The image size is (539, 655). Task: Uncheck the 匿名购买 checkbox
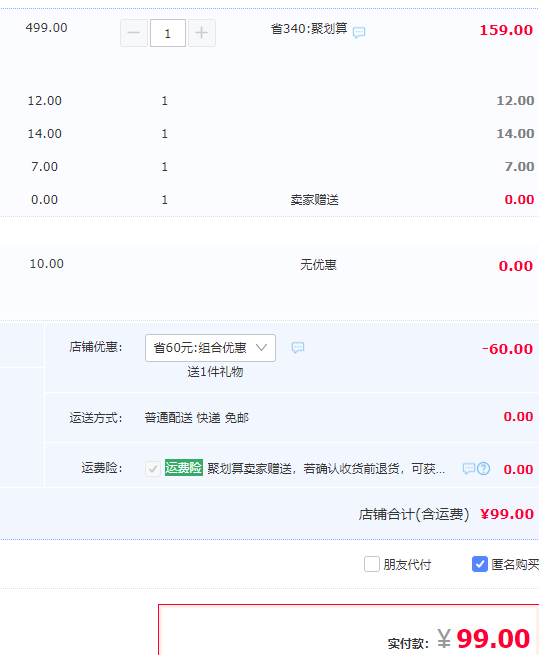[480, 564]
